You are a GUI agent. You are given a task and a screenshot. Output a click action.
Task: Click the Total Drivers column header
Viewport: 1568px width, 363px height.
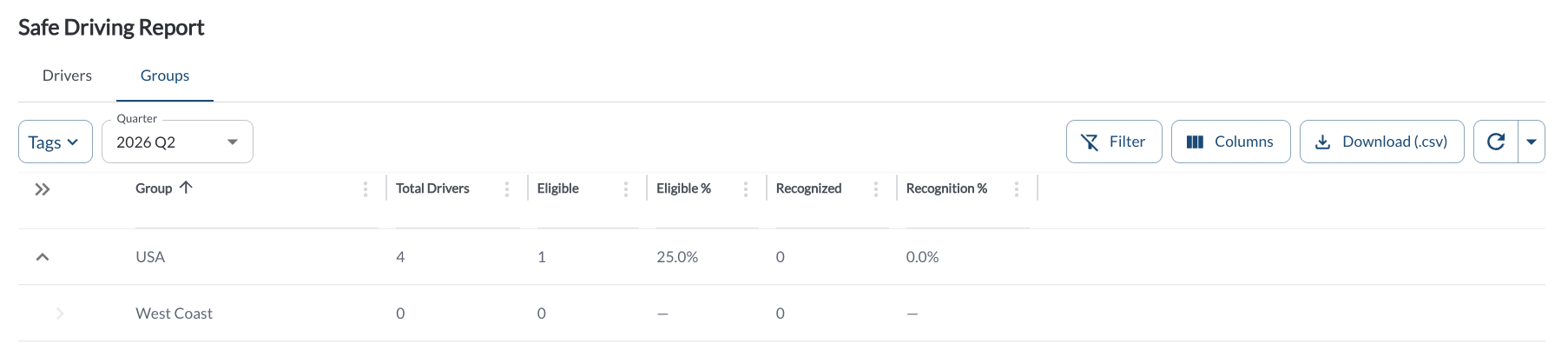click(x=432, y=188)
